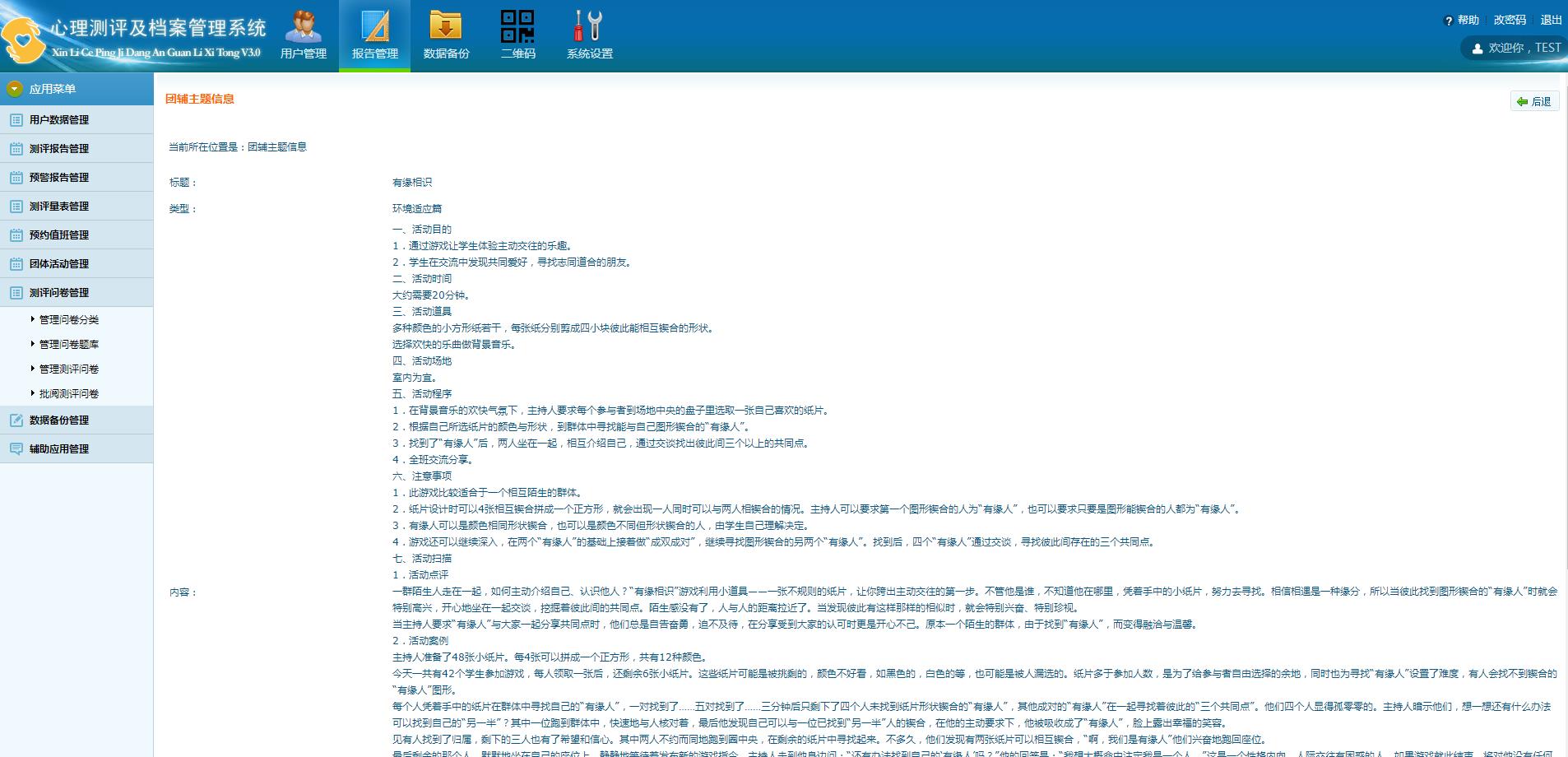
Task: Click the heading 六、注意事项
Action: [422, 476]
